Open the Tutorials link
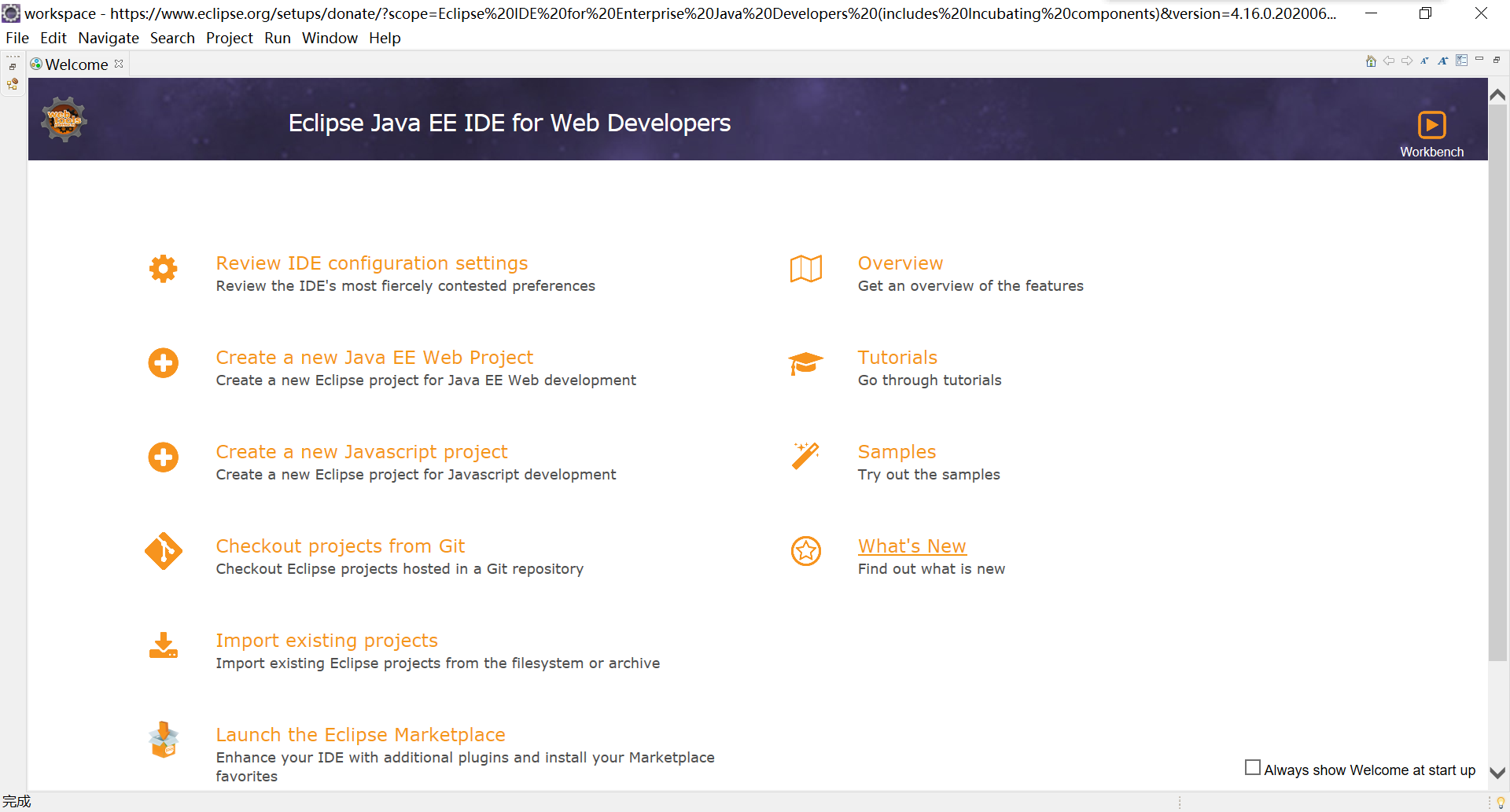The image size is (1510, 812). 897,358
